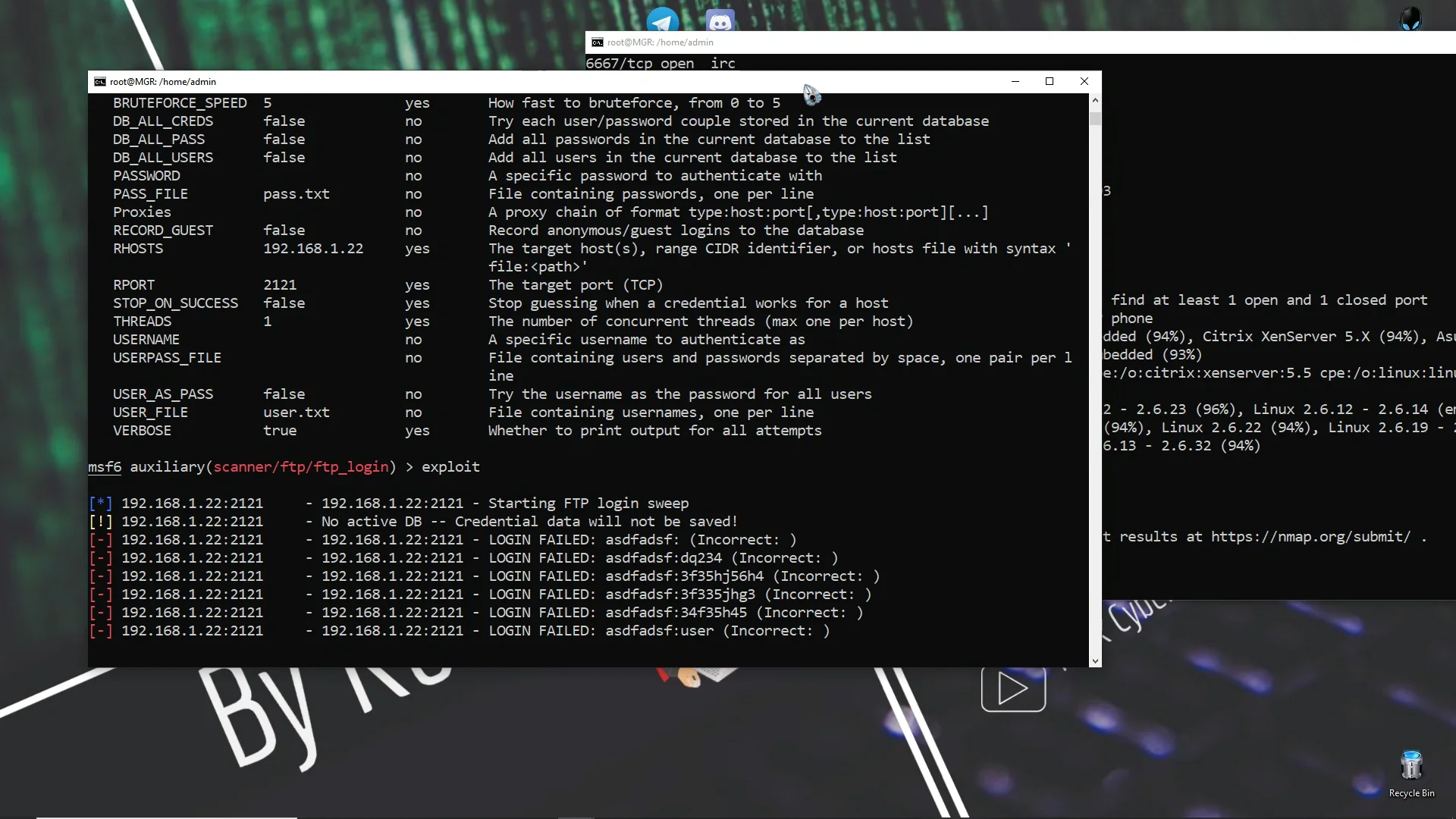This screenshot has width=1456, height=819.
Task: Click the last LOGIN FAILED asdfadsf:user line
Action: [x=460, y=631]
